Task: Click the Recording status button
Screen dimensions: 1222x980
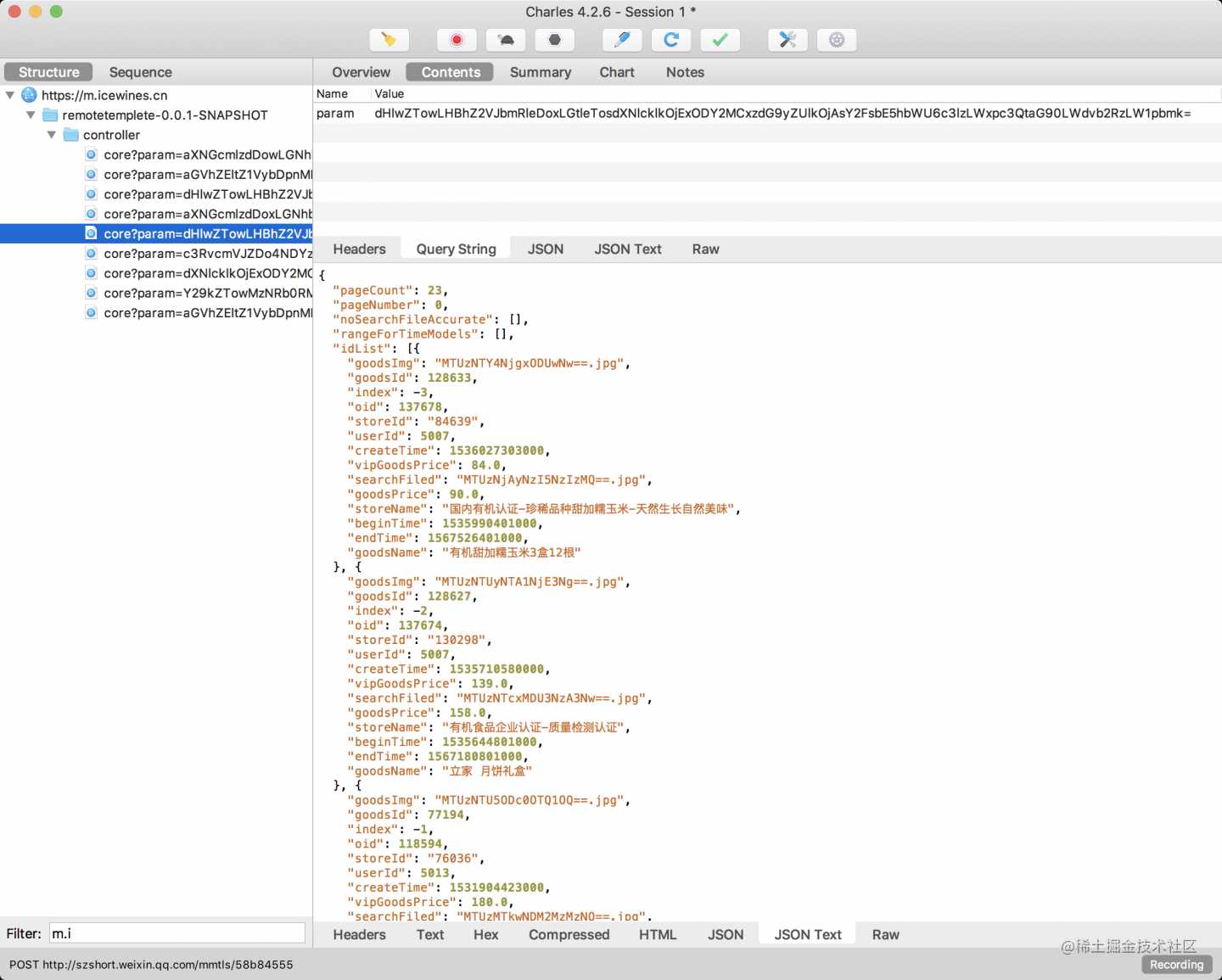Action: pyautogui.click(x=1176, y=965)
